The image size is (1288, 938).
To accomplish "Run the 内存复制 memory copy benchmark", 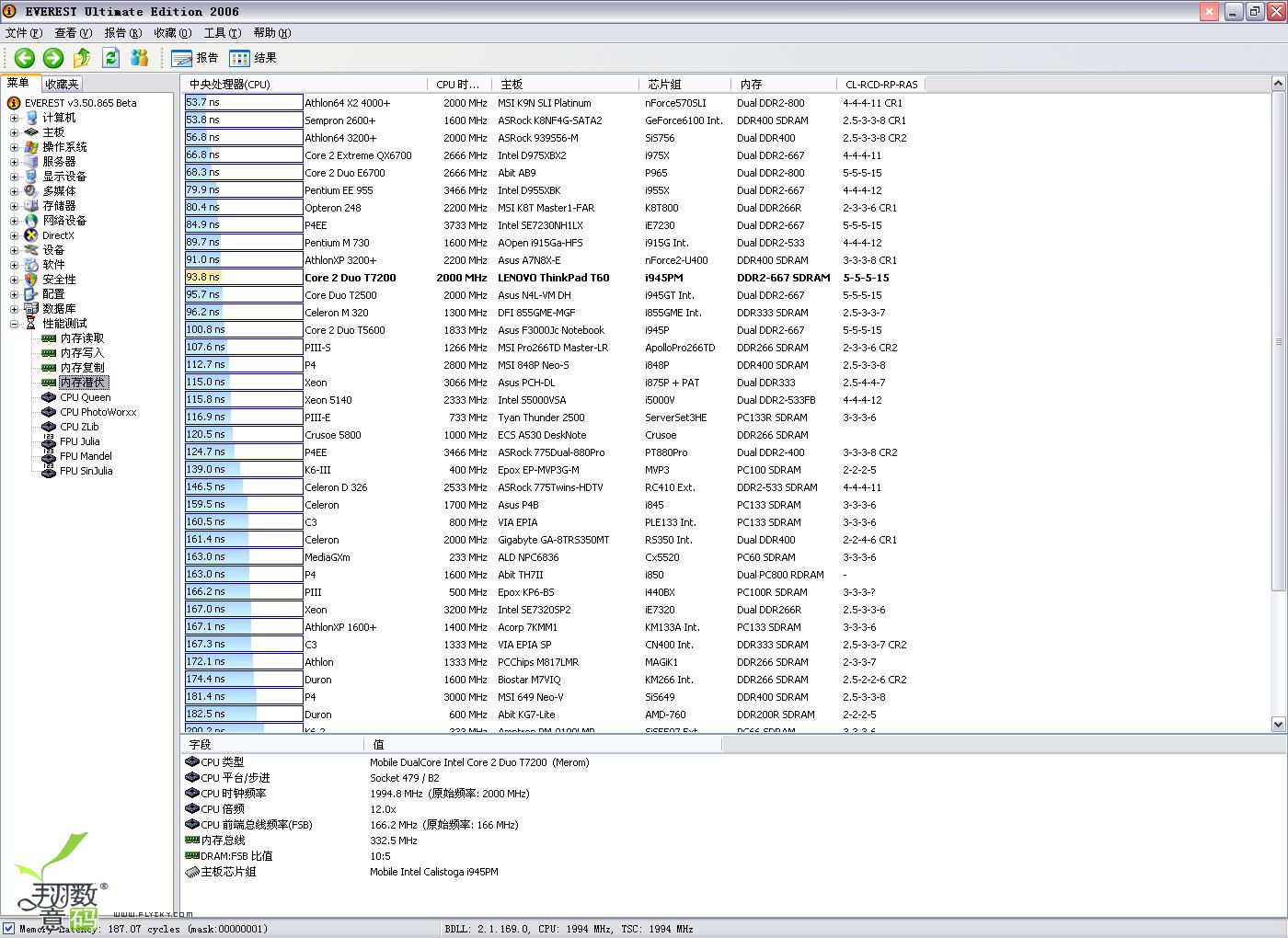I will (x=82, y=368).
